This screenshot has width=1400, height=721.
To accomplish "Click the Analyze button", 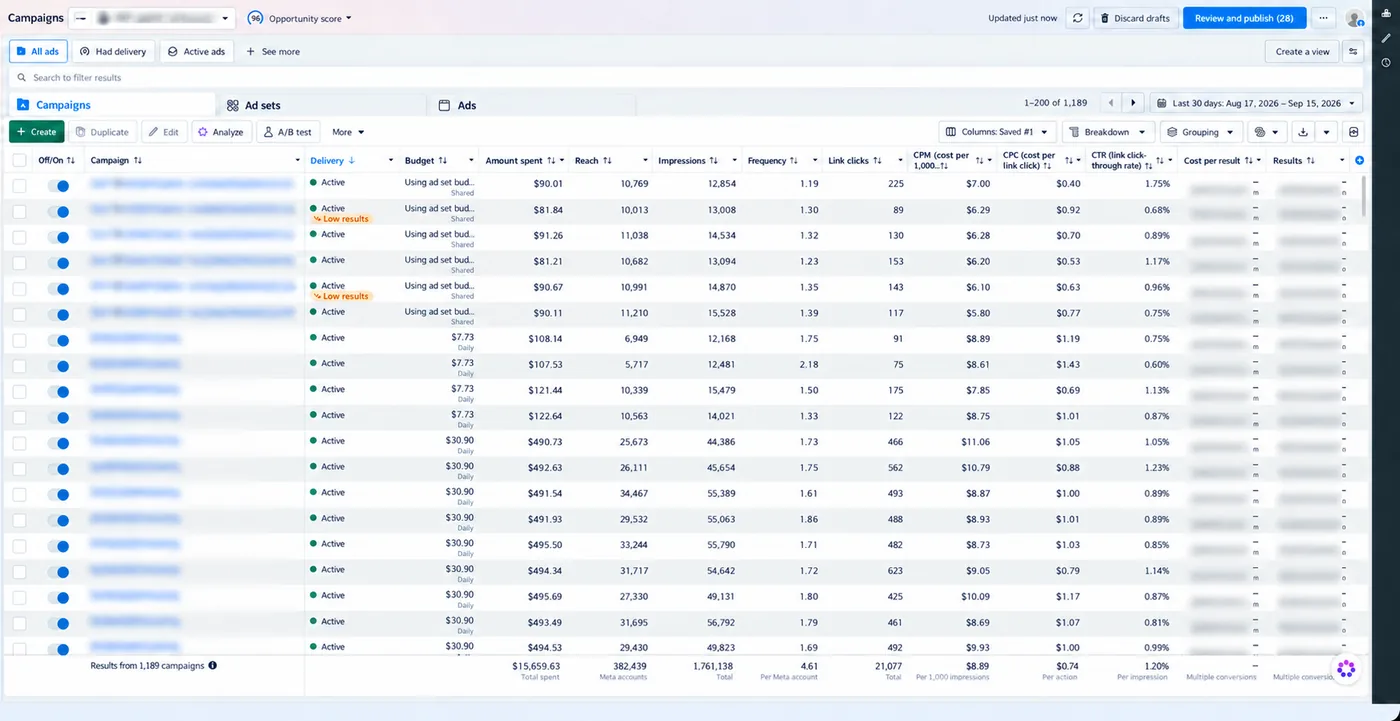I will 221,132.
